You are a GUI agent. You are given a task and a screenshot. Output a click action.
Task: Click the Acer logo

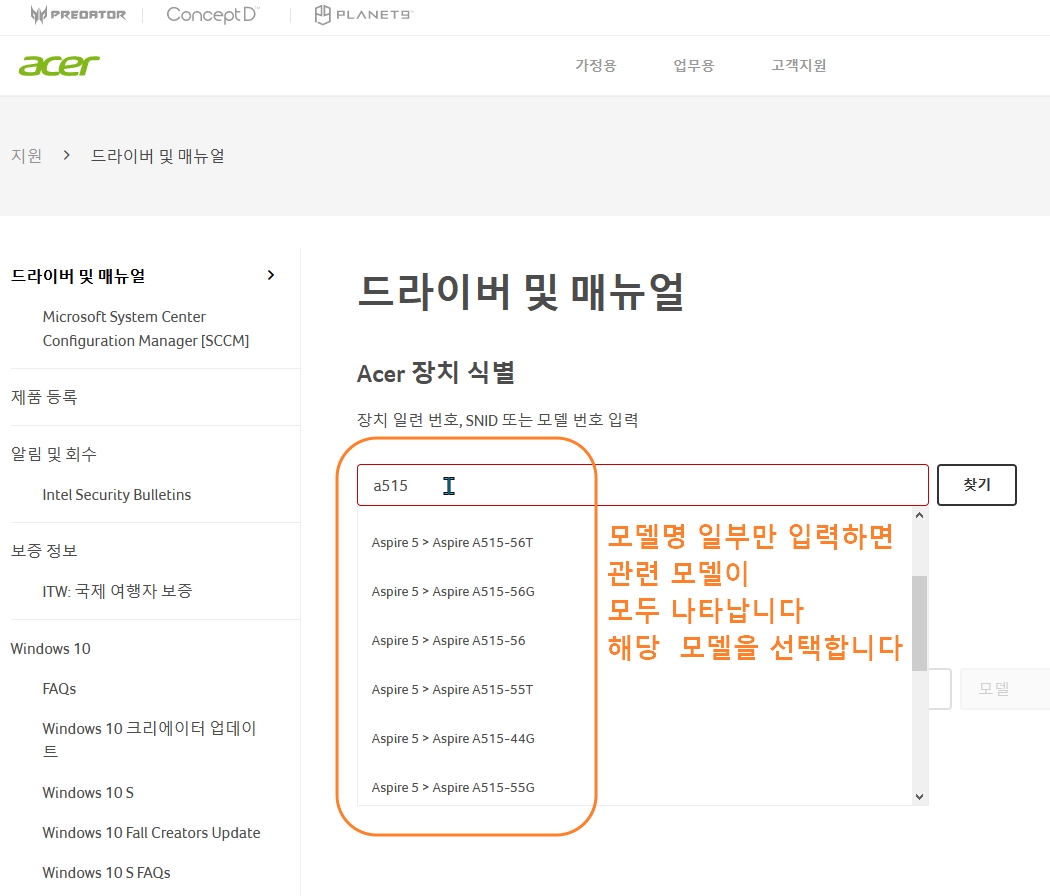(59, 64)
